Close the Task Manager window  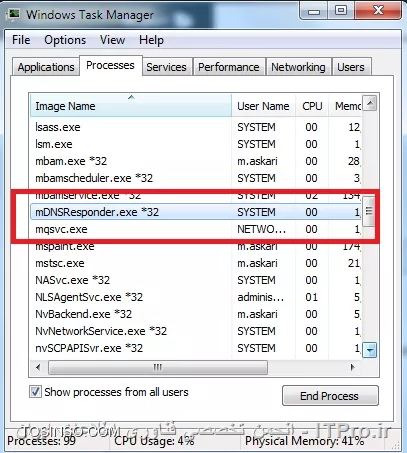coord(378,11)
